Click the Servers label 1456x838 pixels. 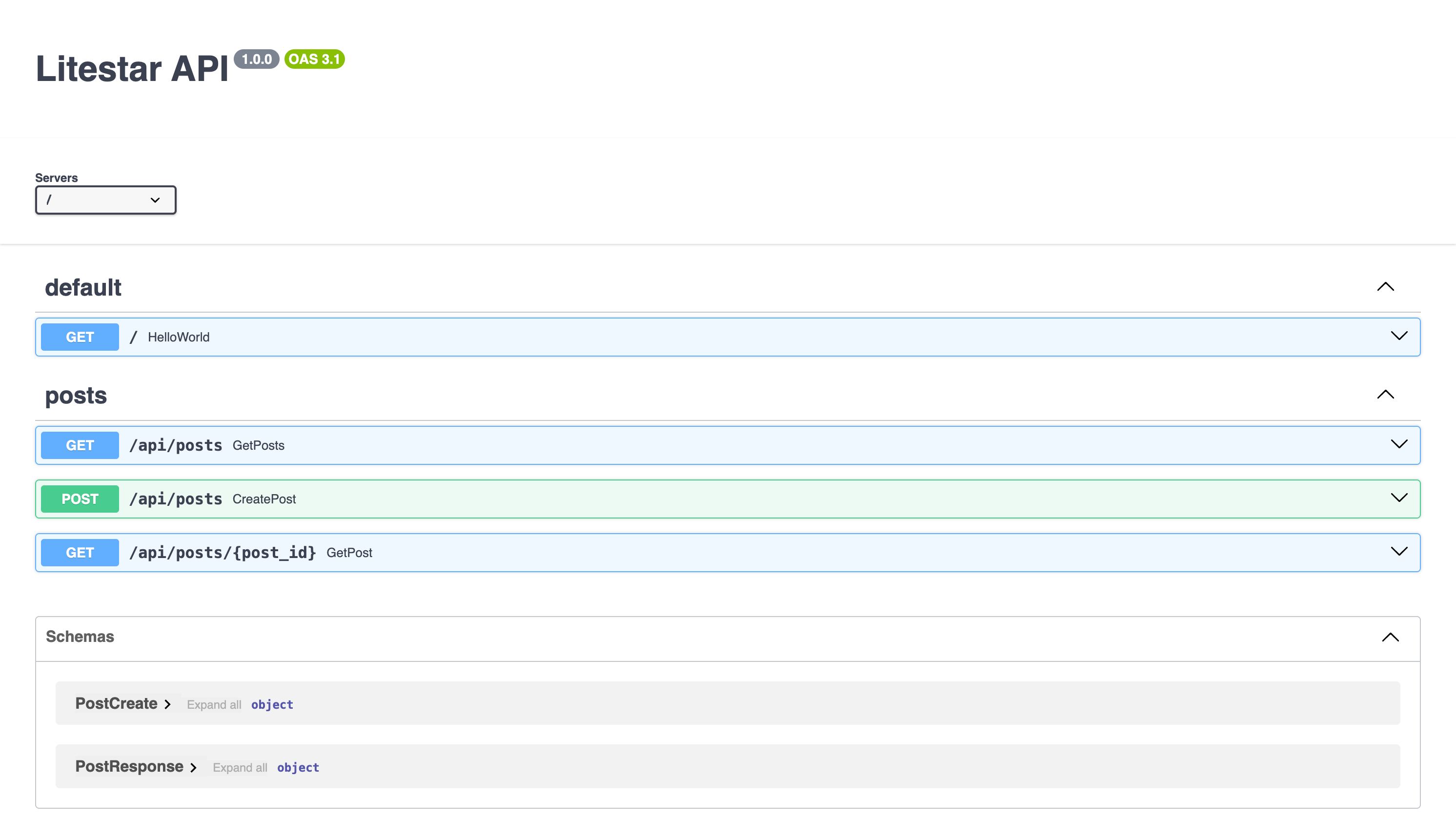pyautogui.click(x=57, y=178)
